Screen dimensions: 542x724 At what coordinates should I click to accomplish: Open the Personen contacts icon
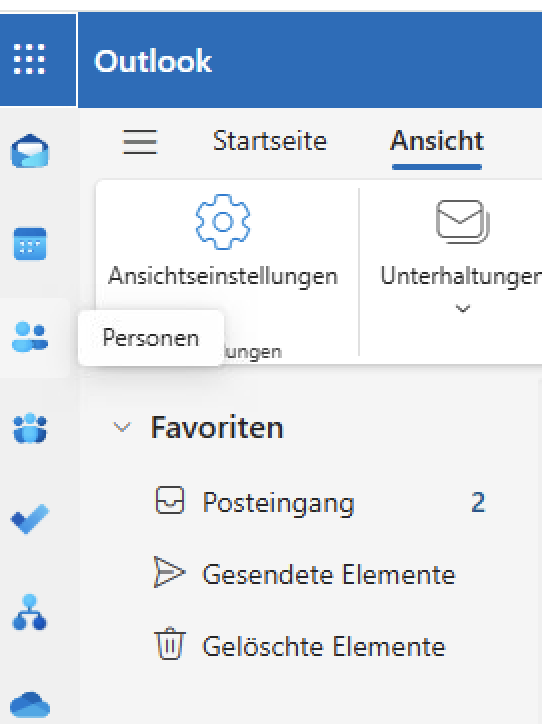(30, 337)
